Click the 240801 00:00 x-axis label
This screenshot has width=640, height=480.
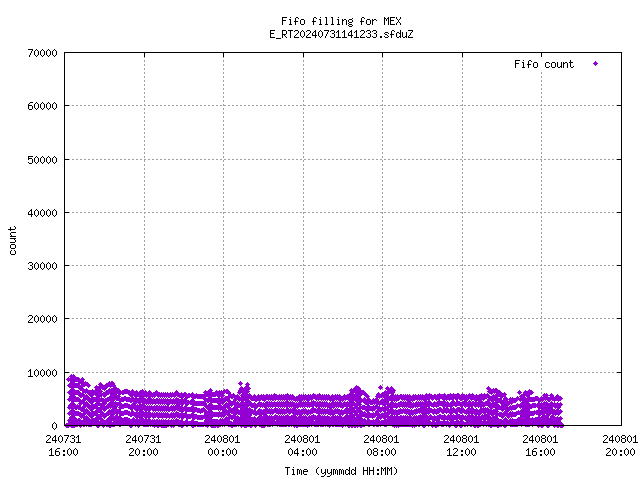click(x=222, y=446)
